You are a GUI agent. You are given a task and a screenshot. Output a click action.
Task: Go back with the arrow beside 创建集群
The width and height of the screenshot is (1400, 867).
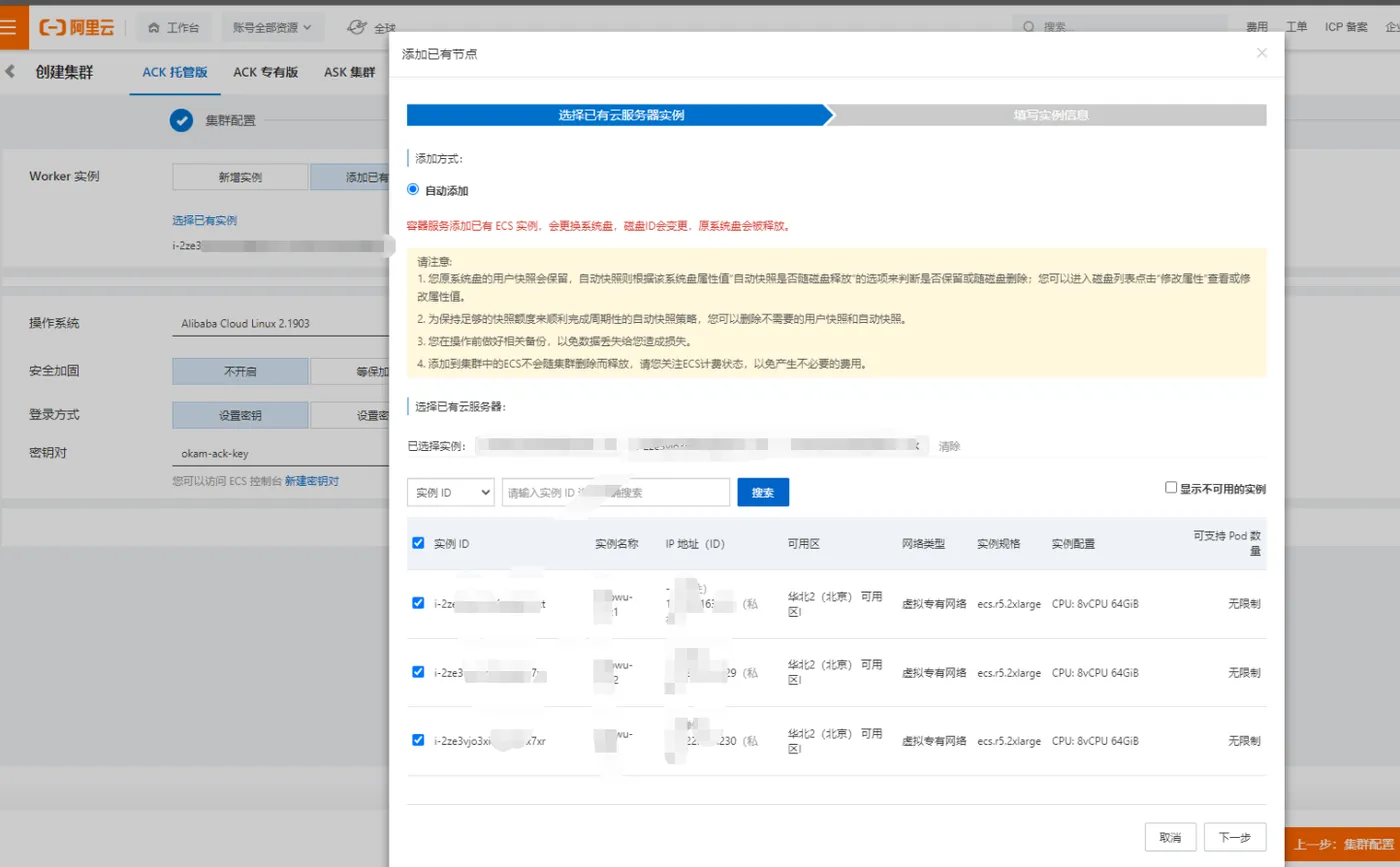click(x=10, y=72)
